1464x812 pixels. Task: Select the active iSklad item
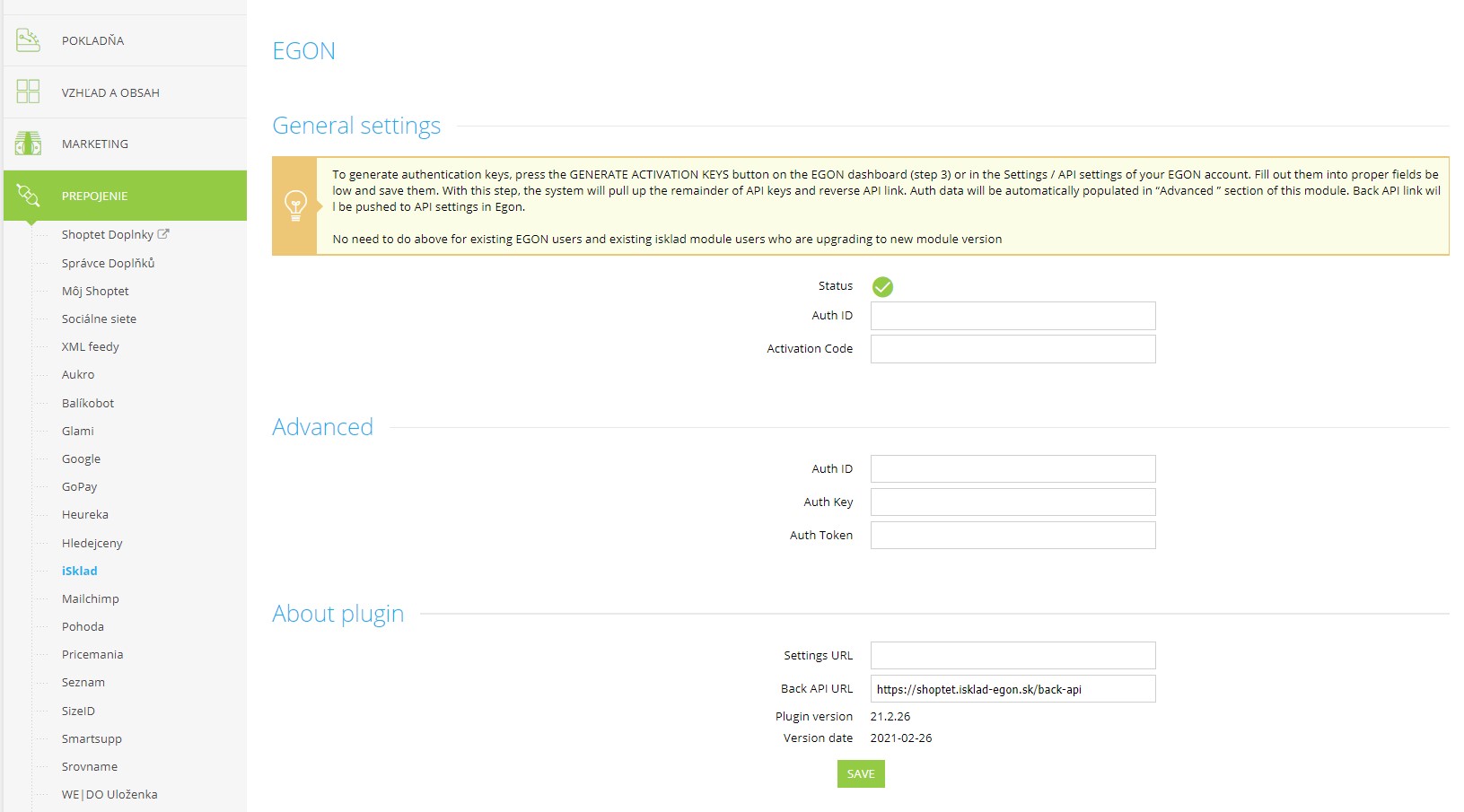(80, 571)
